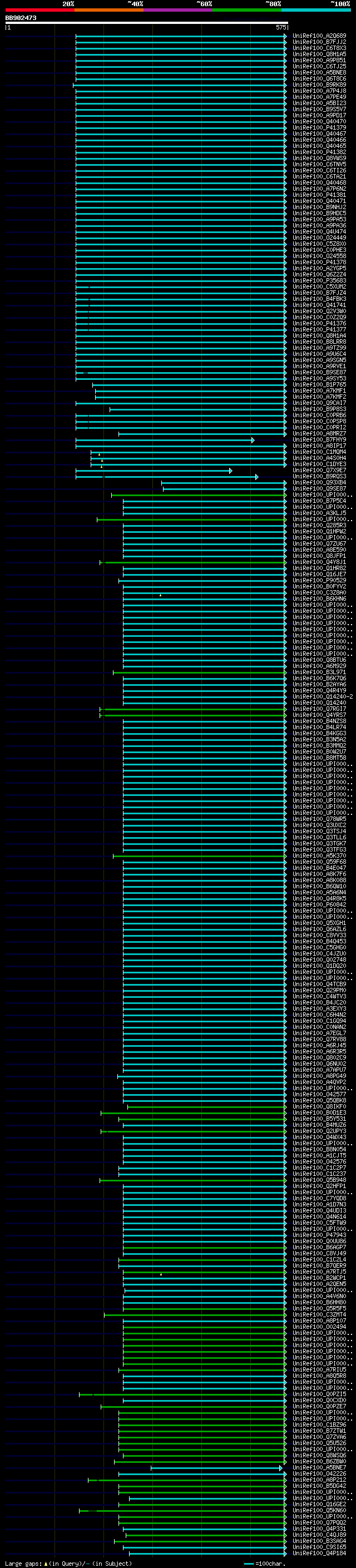Click the query ID BB902473

(x=21, y=18)
